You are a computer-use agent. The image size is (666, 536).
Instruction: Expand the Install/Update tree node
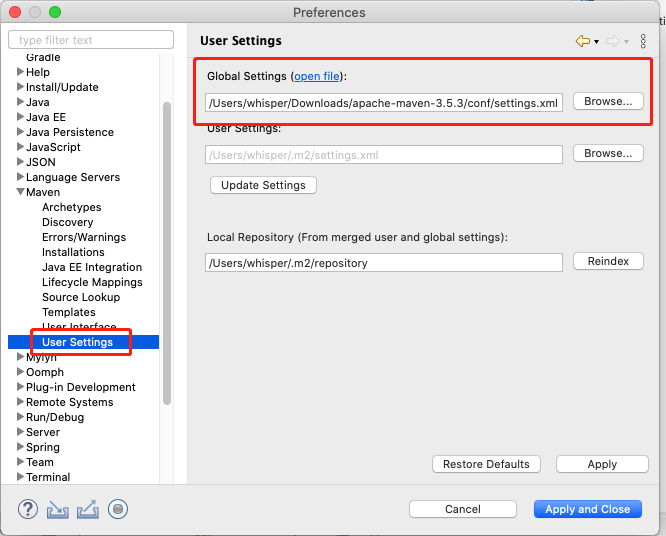20,87
